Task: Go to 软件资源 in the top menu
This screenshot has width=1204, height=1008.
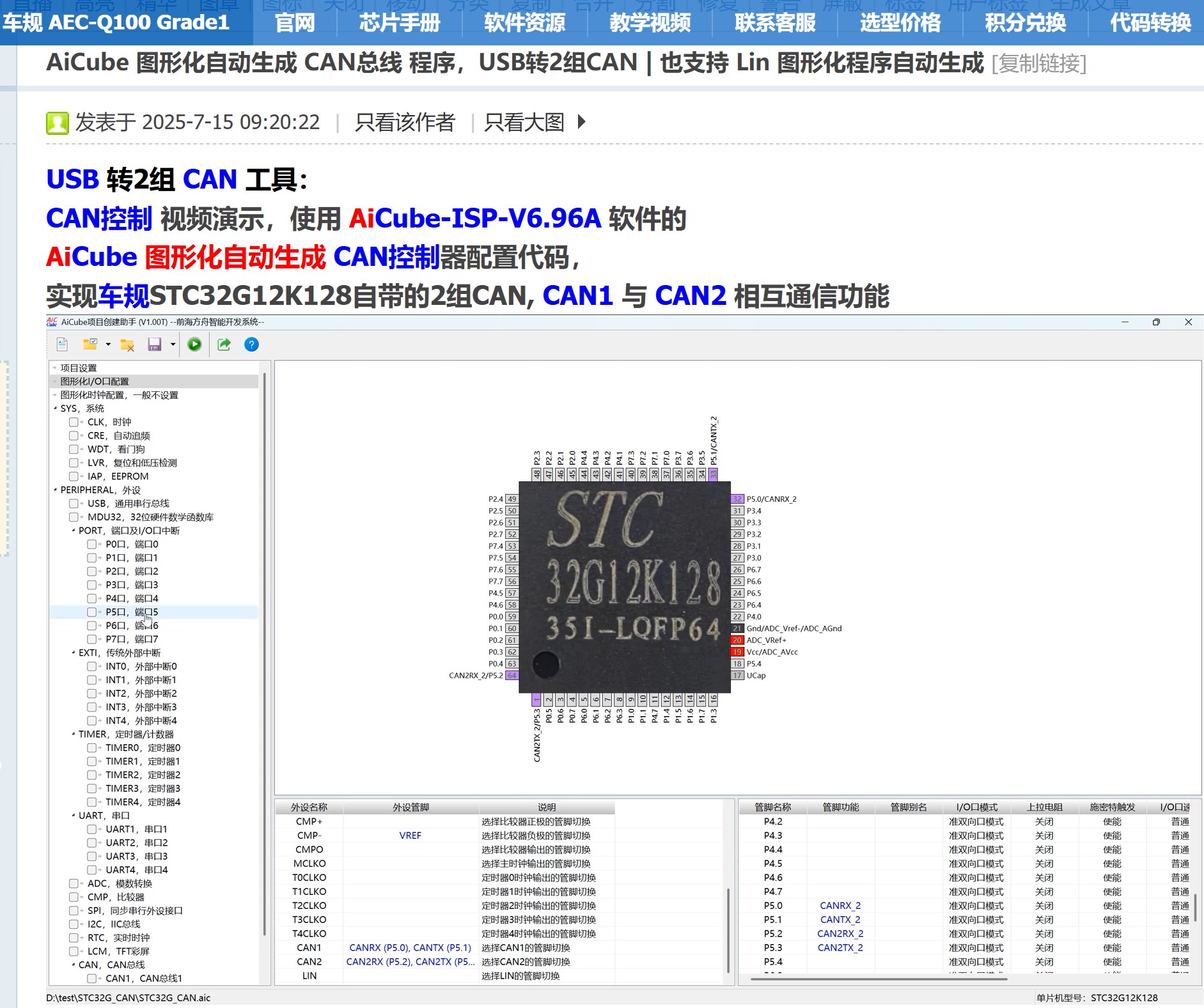Action: (525, 22)
